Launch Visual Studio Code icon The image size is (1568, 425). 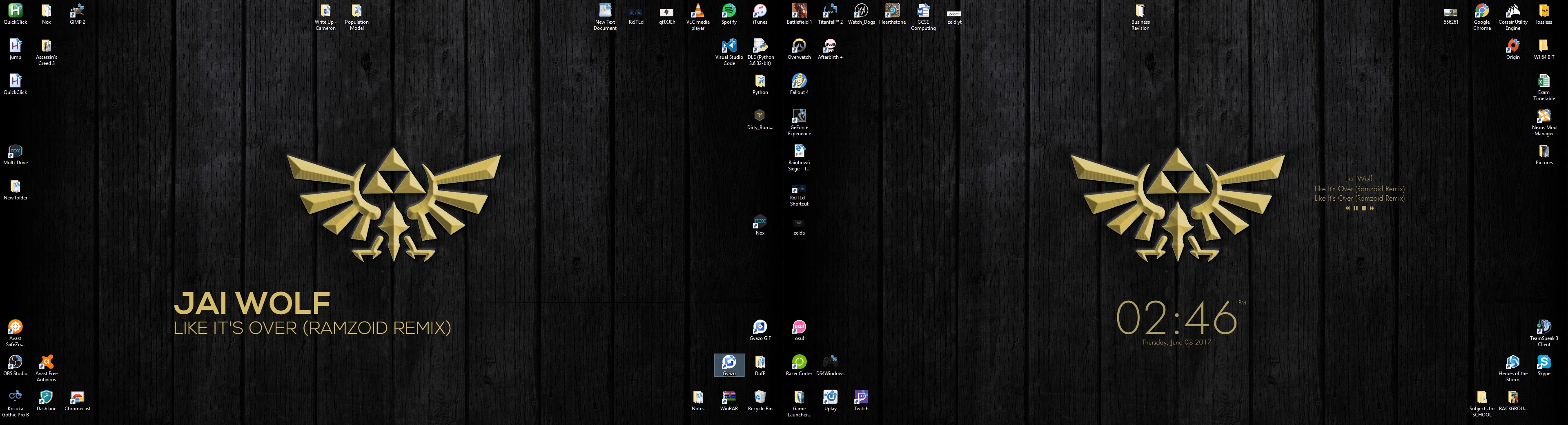pos(728,52)
